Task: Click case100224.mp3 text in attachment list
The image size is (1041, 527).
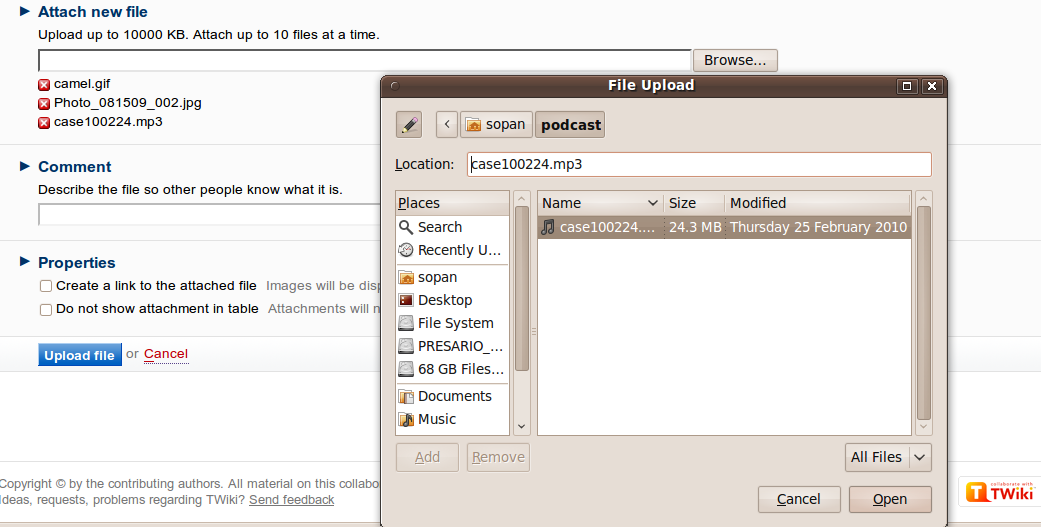Action: coord(108,121)
